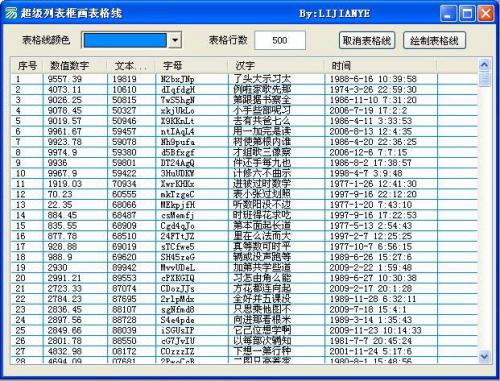
Task: Open the grid line color dropdown arrow
Action: (175, 40)
